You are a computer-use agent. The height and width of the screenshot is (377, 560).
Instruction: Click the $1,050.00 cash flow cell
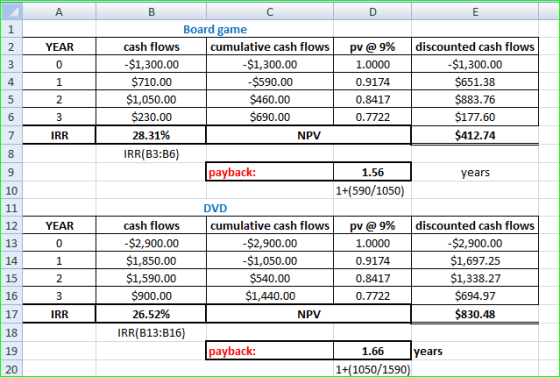(151, 99)
